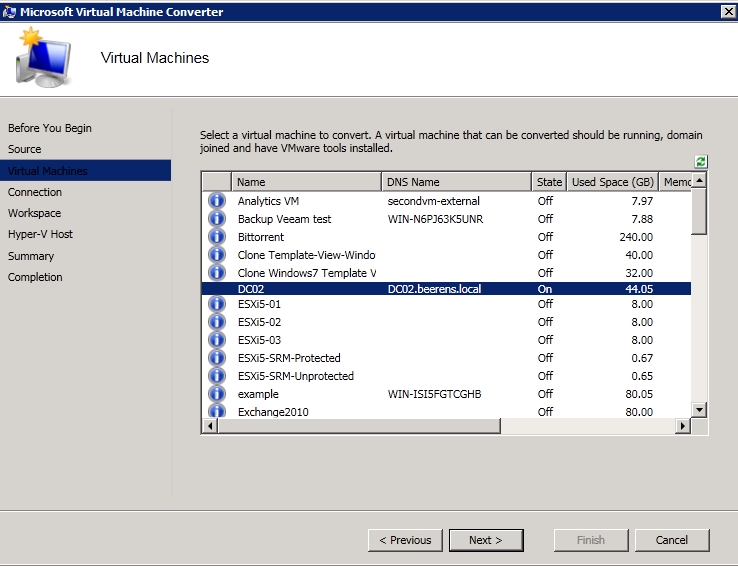Open the Source wizard step
Image resolution: width=738 pixels, height=567 pixels.
pyautogui.click(x=24, y=149)
